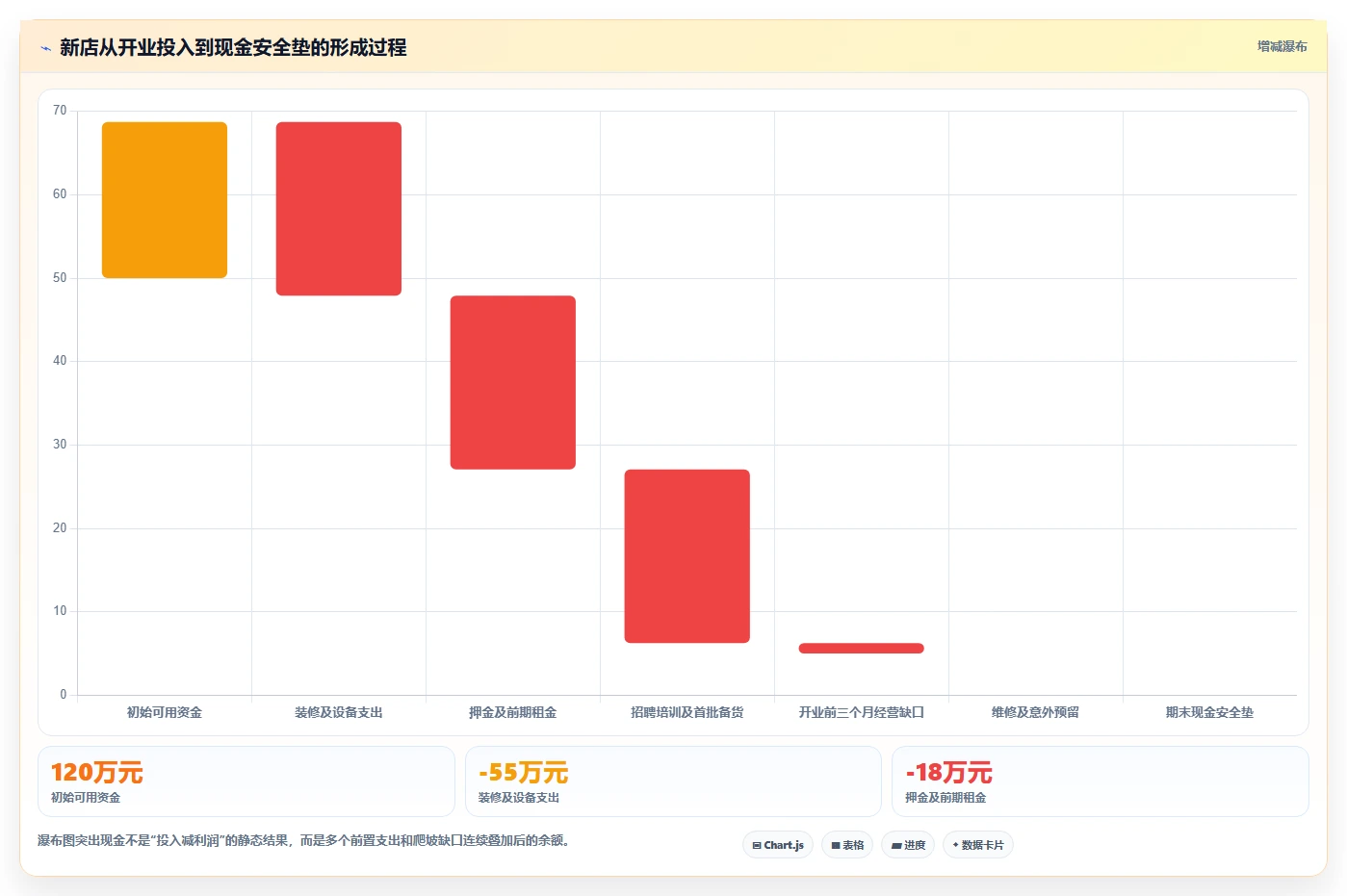Click axis label 开业前三个月经营缺口
1347x896 pixels.
(x=862, y=713)
